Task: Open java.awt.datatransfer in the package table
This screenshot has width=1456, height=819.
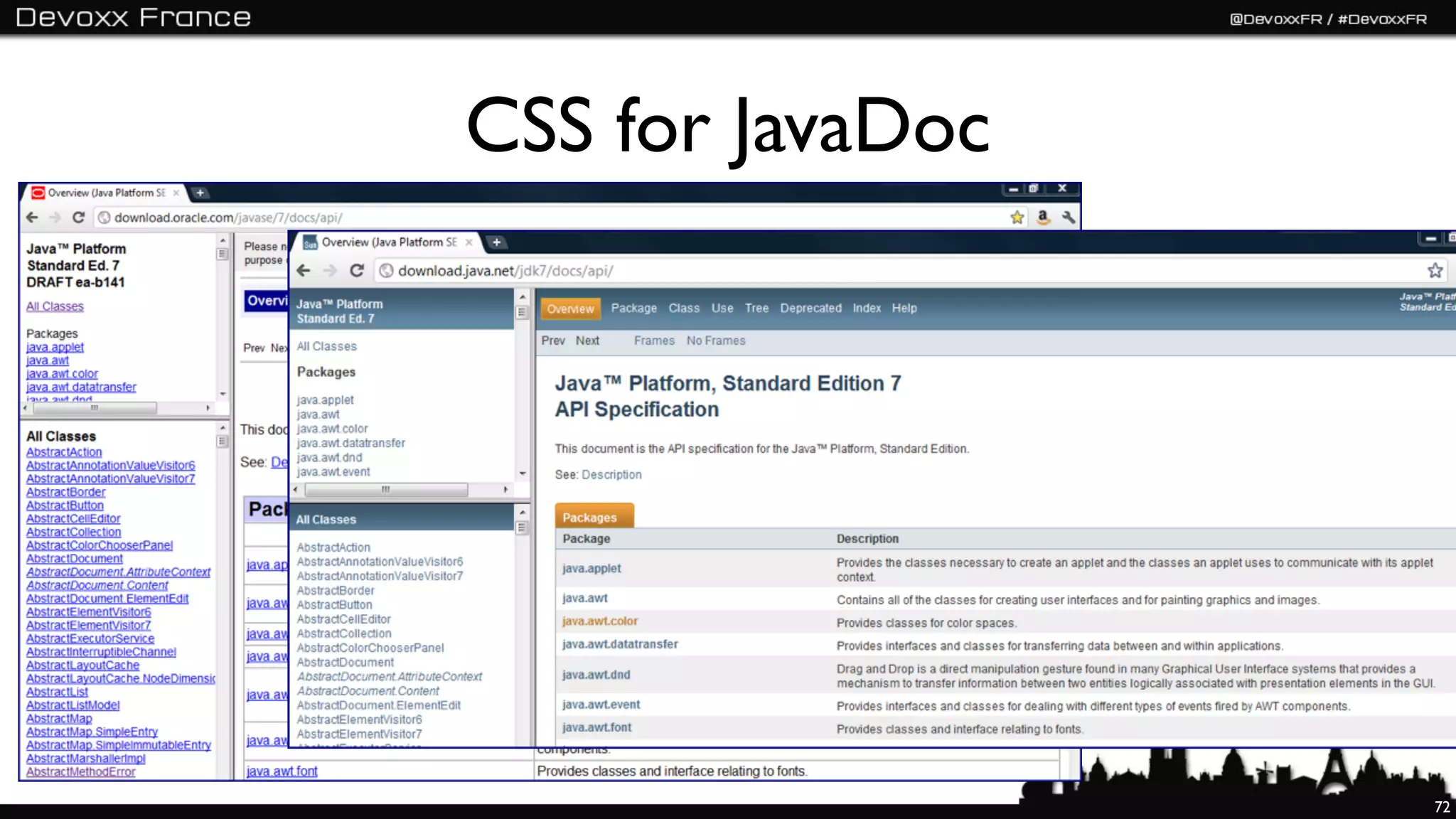Action: click(x=620, y=644)
